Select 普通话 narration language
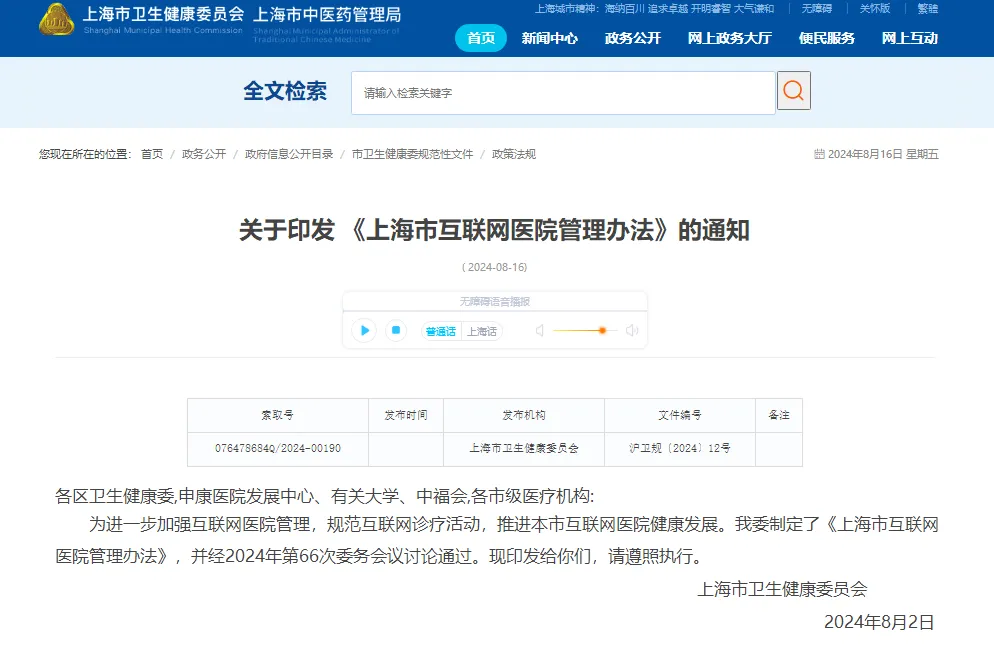 440,331
